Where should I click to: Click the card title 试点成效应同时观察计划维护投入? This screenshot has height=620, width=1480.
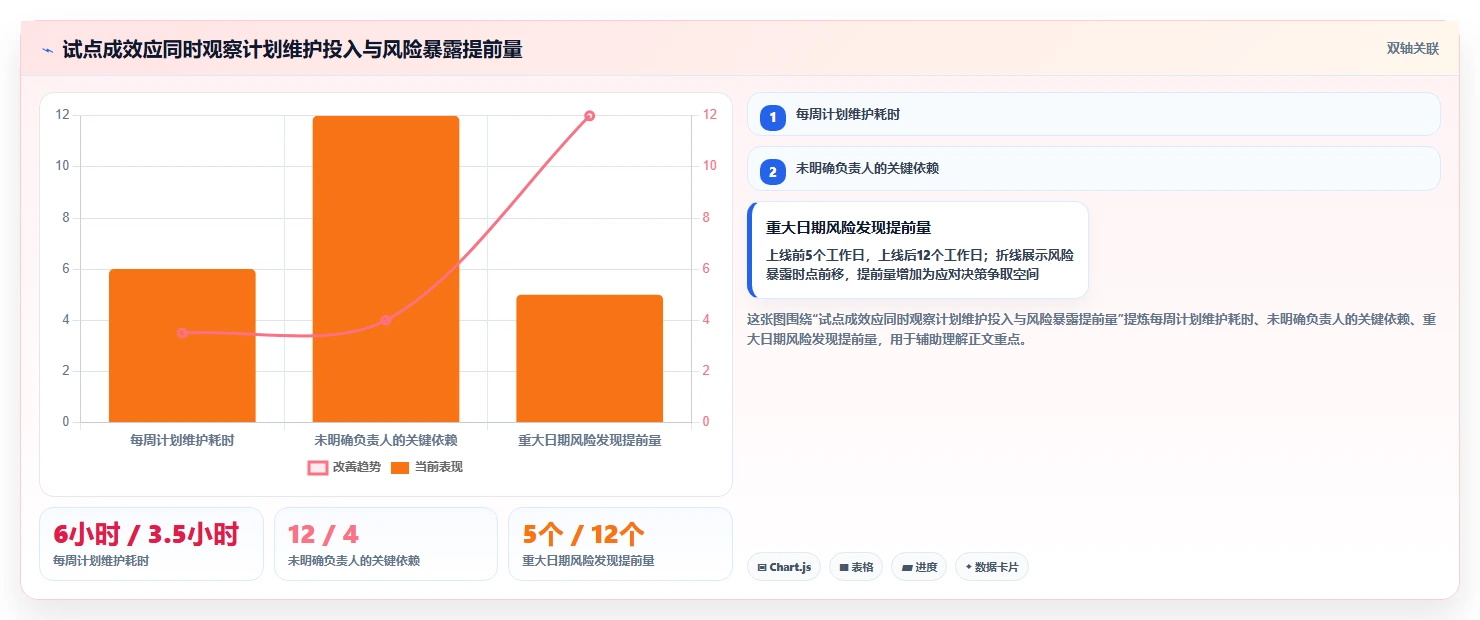pyautogui.click(x=292, y=49)
